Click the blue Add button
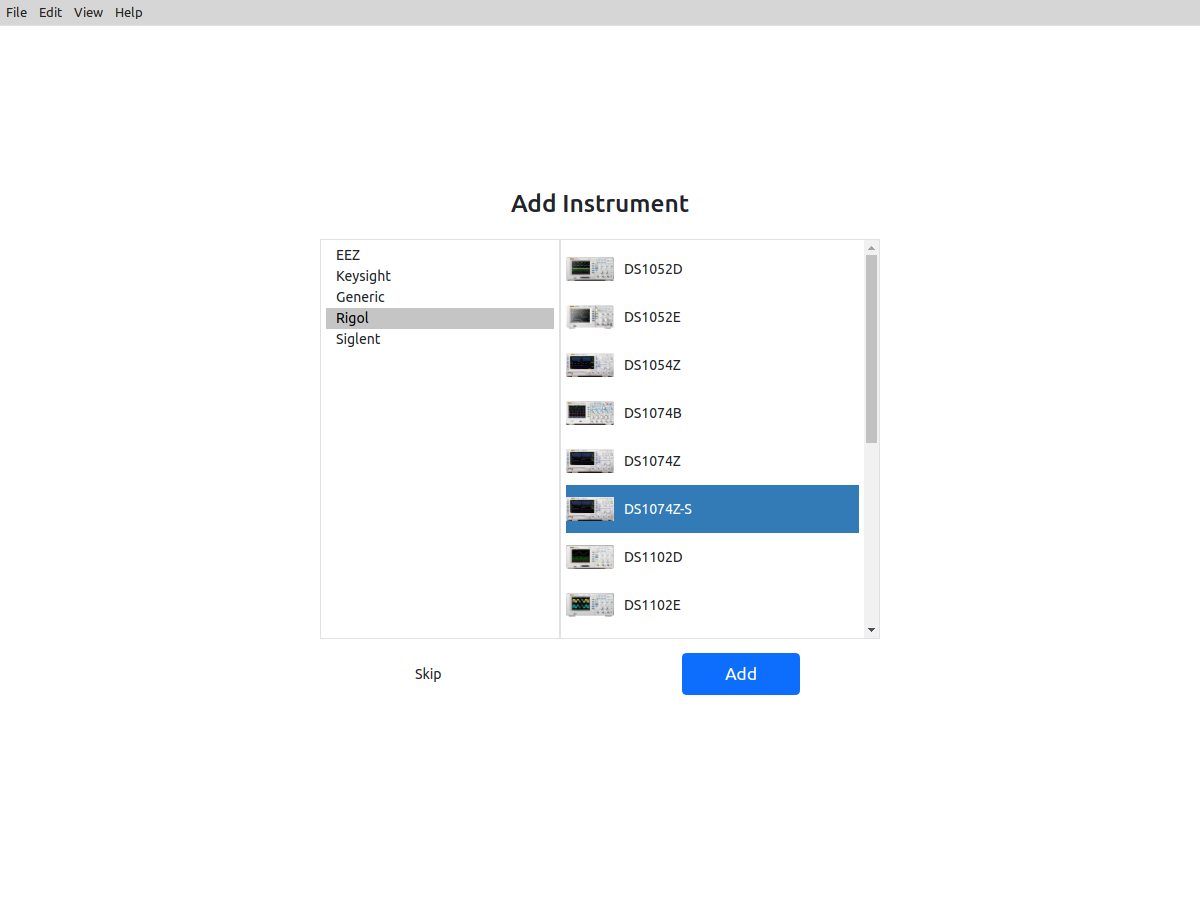 click(x=741, y=674)
